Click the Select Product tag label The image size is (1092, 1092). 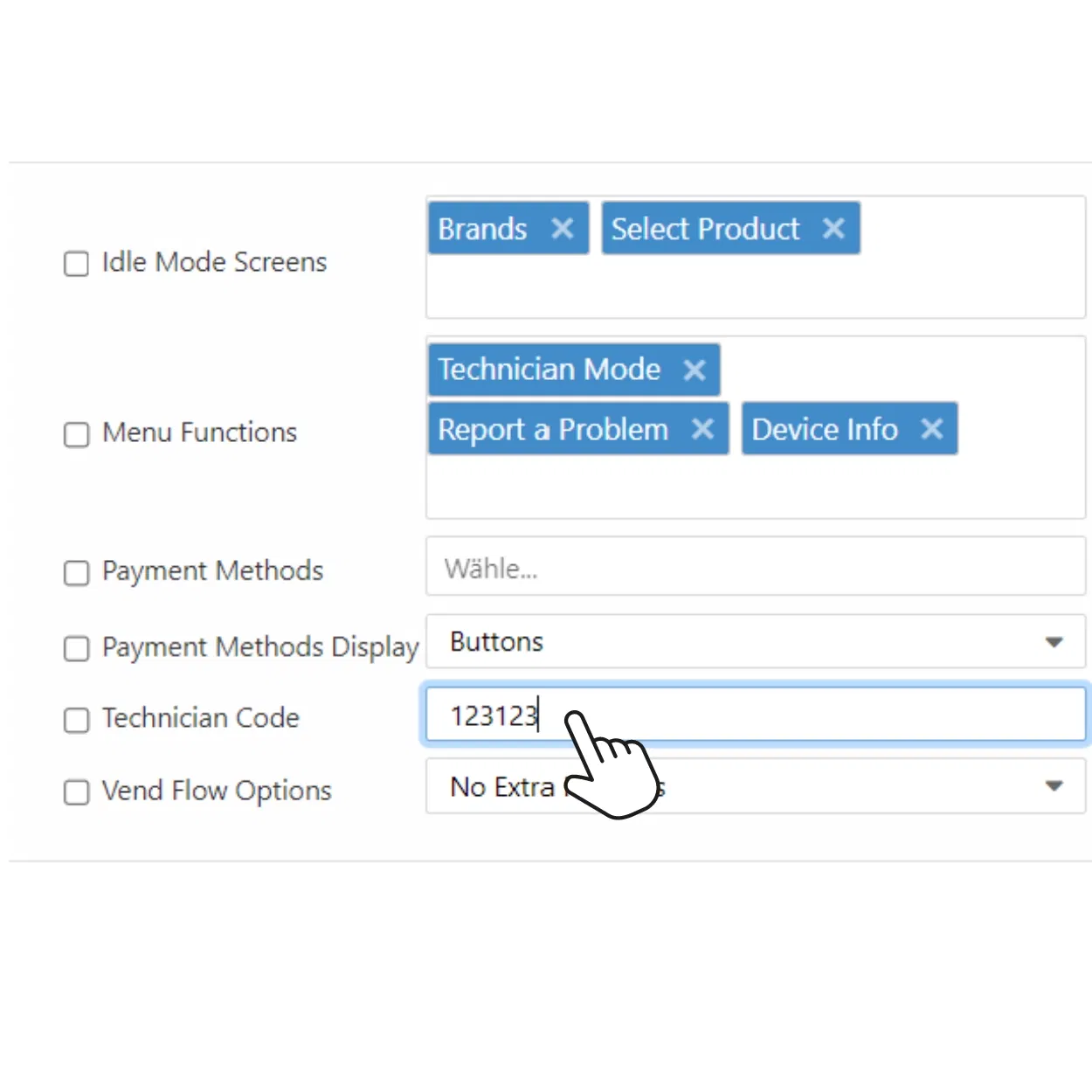point(705,229)
